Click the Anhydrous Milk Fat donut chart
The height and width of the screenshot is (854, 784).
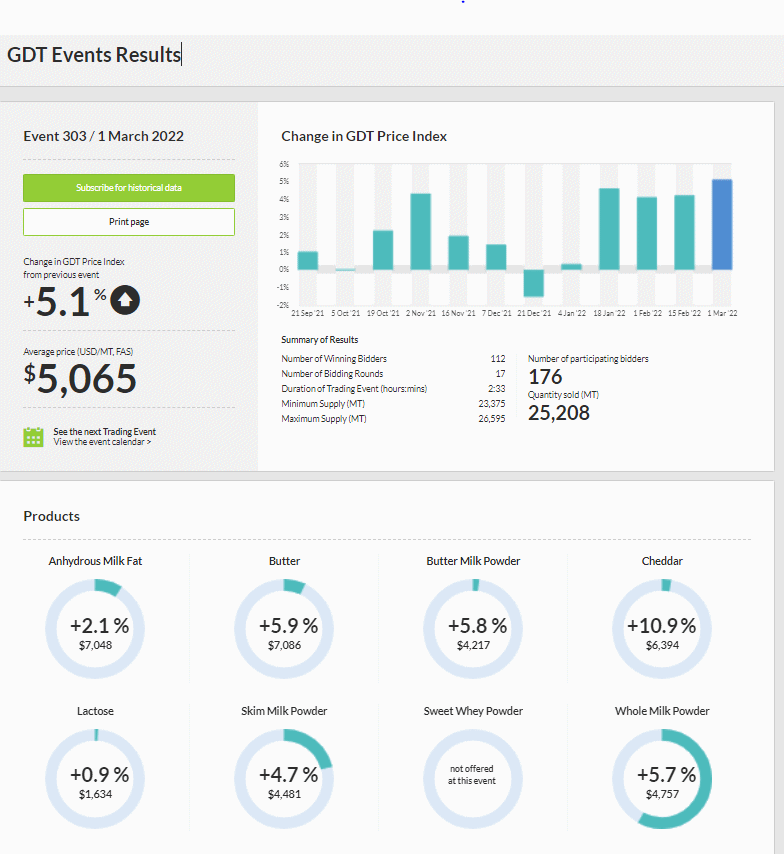pyautogui.click(x=95, y=629)
